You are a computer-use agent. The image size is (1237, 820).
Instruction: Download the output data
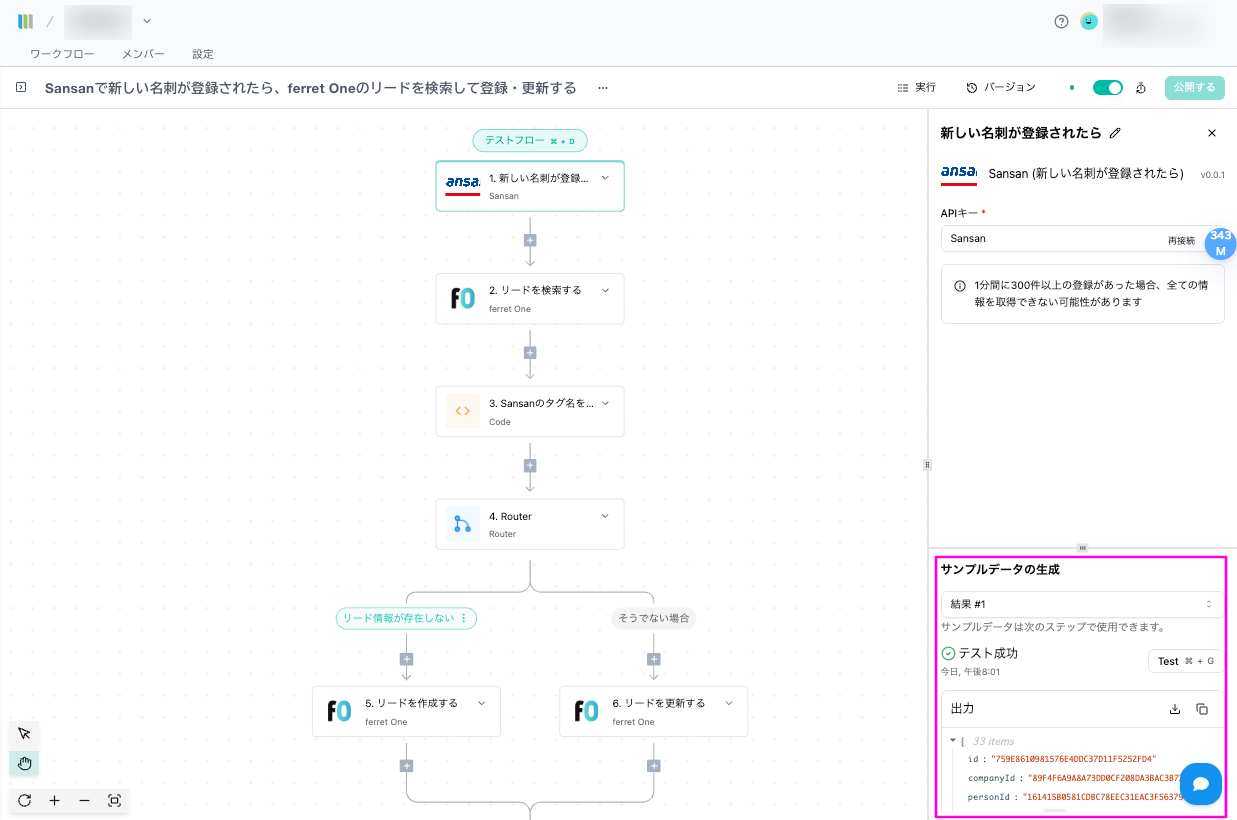point(1175,709)
